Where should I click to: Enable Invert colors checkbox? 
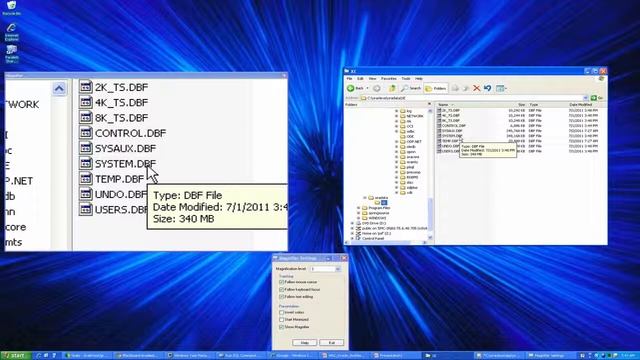pyautogui.click(x=282, y=312)
